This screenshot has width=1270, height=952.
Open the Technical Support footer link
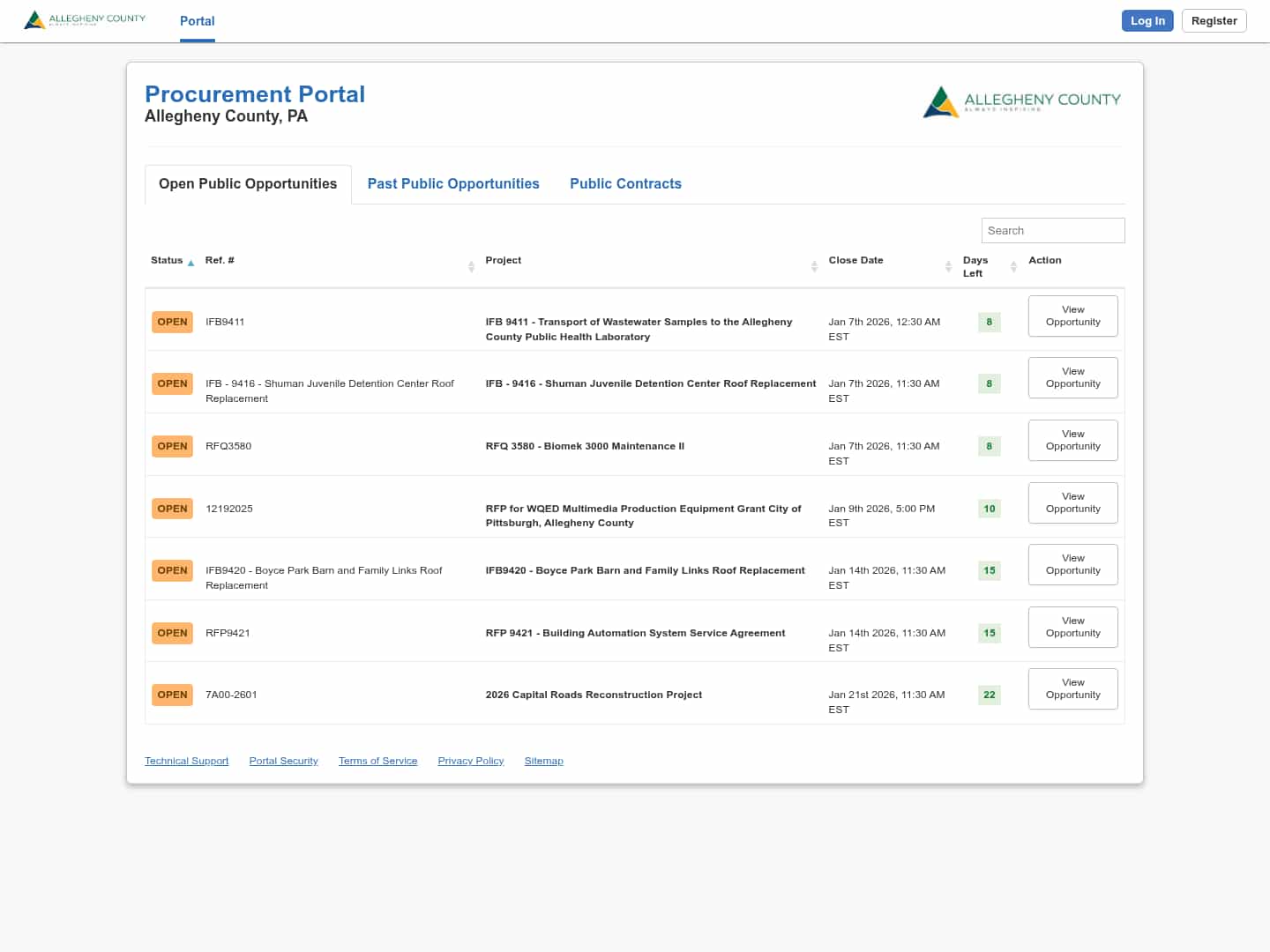186,761
